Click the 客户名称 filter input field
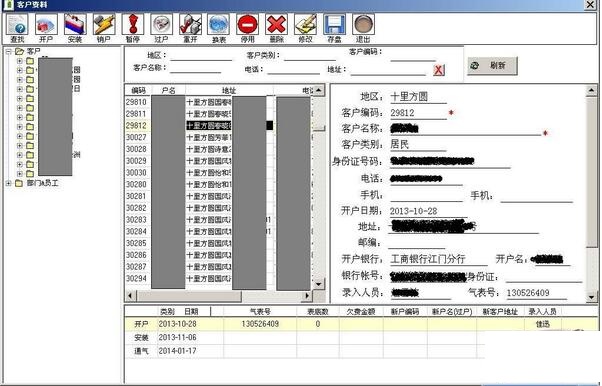602x386 pixels. 195,68
